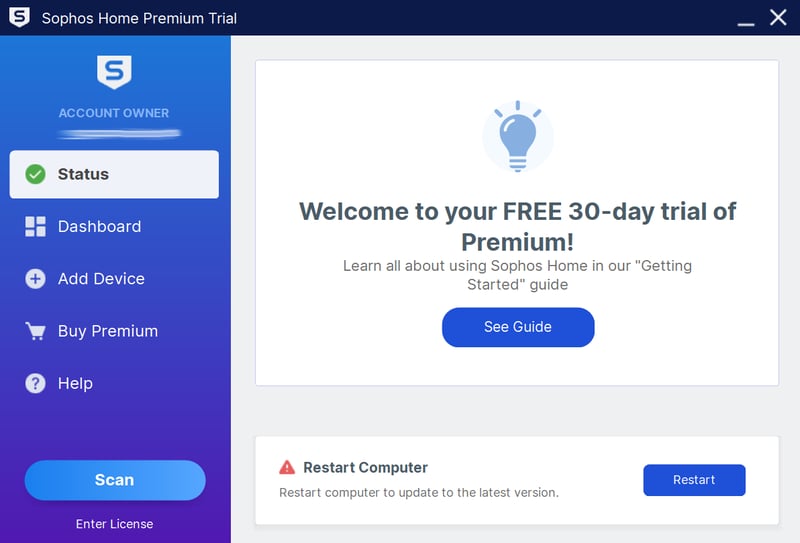Click the Sophos shield logo in sidebar

(x=114, y=72)
